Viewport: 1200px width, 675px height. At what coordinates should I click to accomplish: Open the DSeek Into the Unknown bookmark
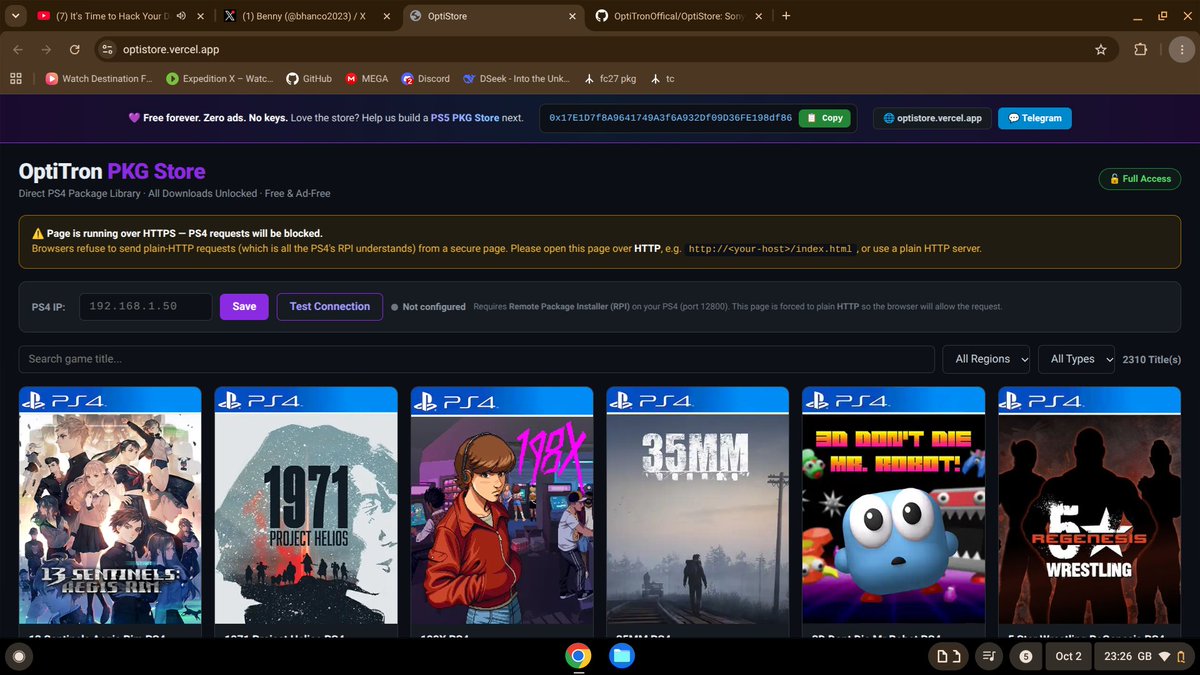coord(516,78)
